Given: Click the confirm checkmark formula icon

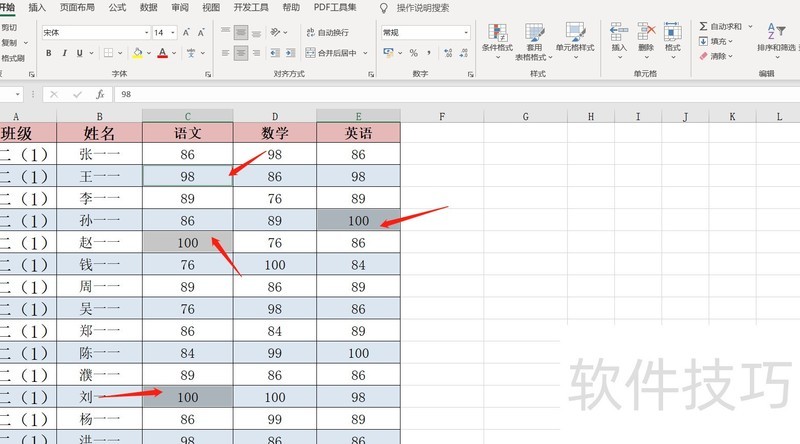Looking at the screenshot, I should [x=77, y=94].
